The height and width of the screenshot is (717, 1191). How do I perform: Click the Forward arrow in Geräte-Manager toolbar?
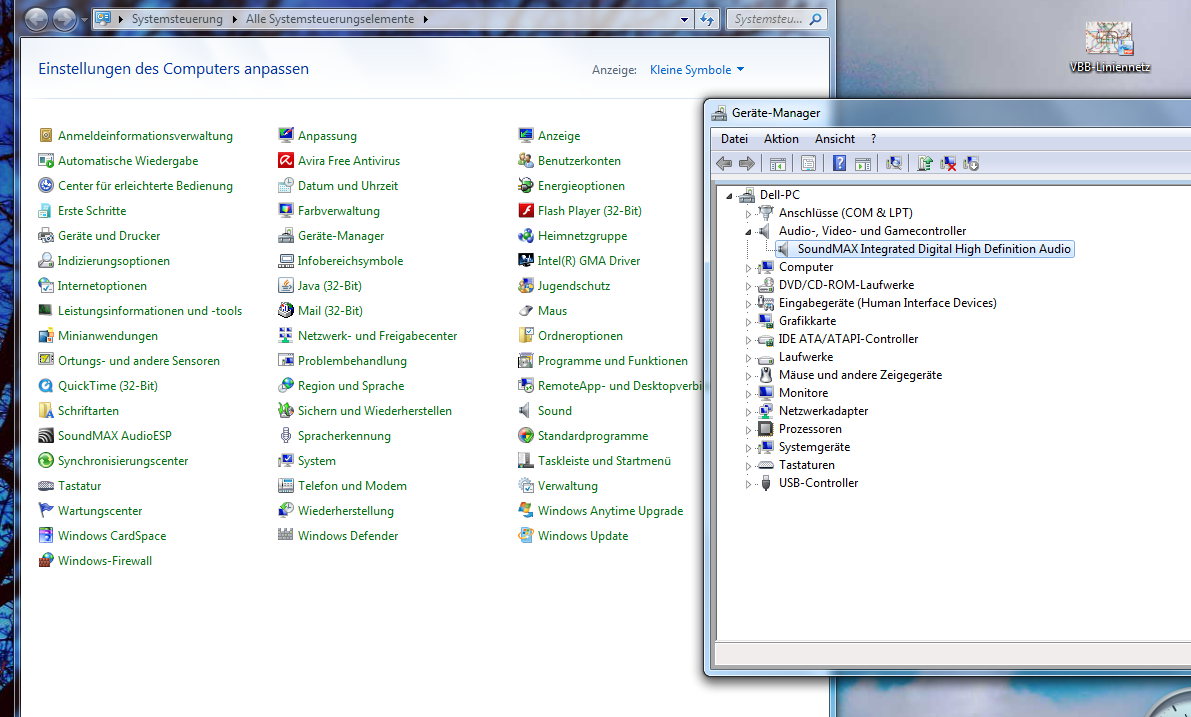[747, 163]
